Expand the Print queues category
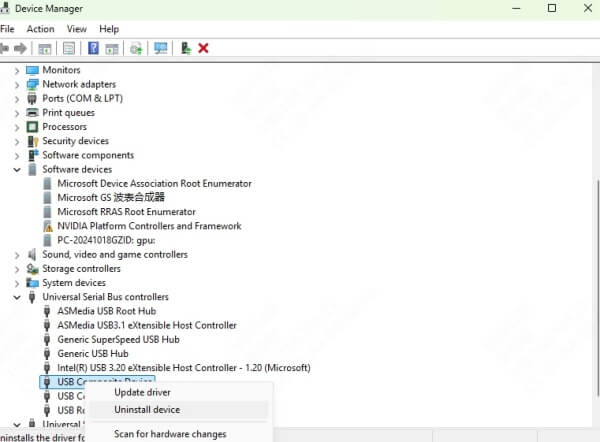This screenshot has width=600, height=442. pos(17,113)
